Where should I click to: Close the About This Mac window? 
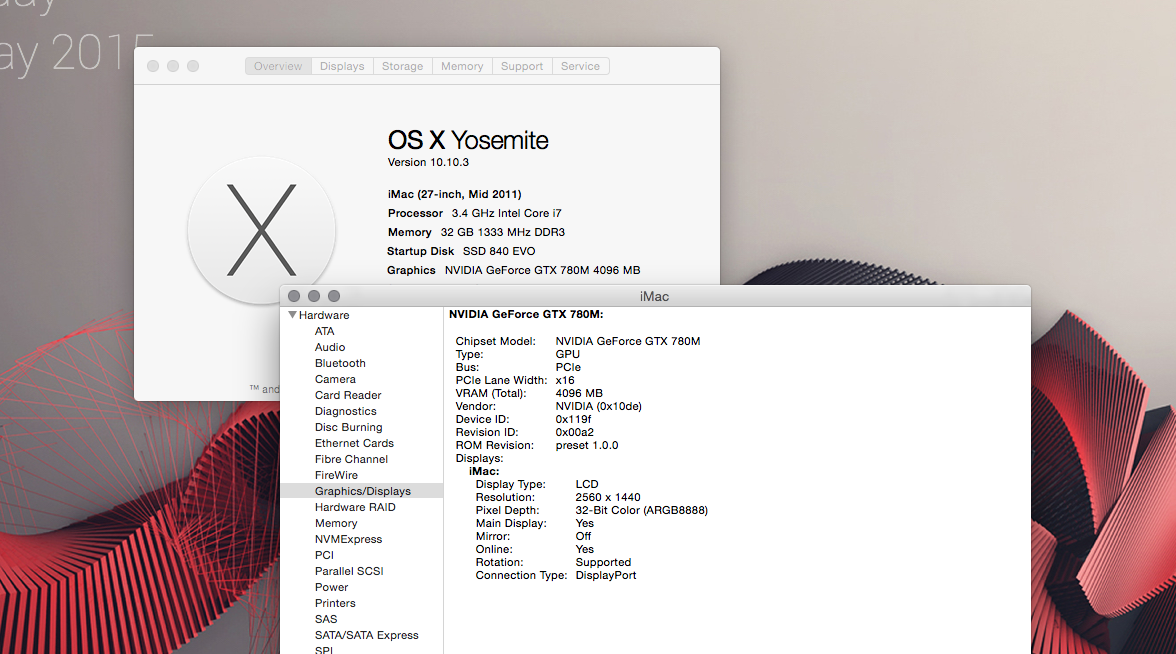click(153, 66)
